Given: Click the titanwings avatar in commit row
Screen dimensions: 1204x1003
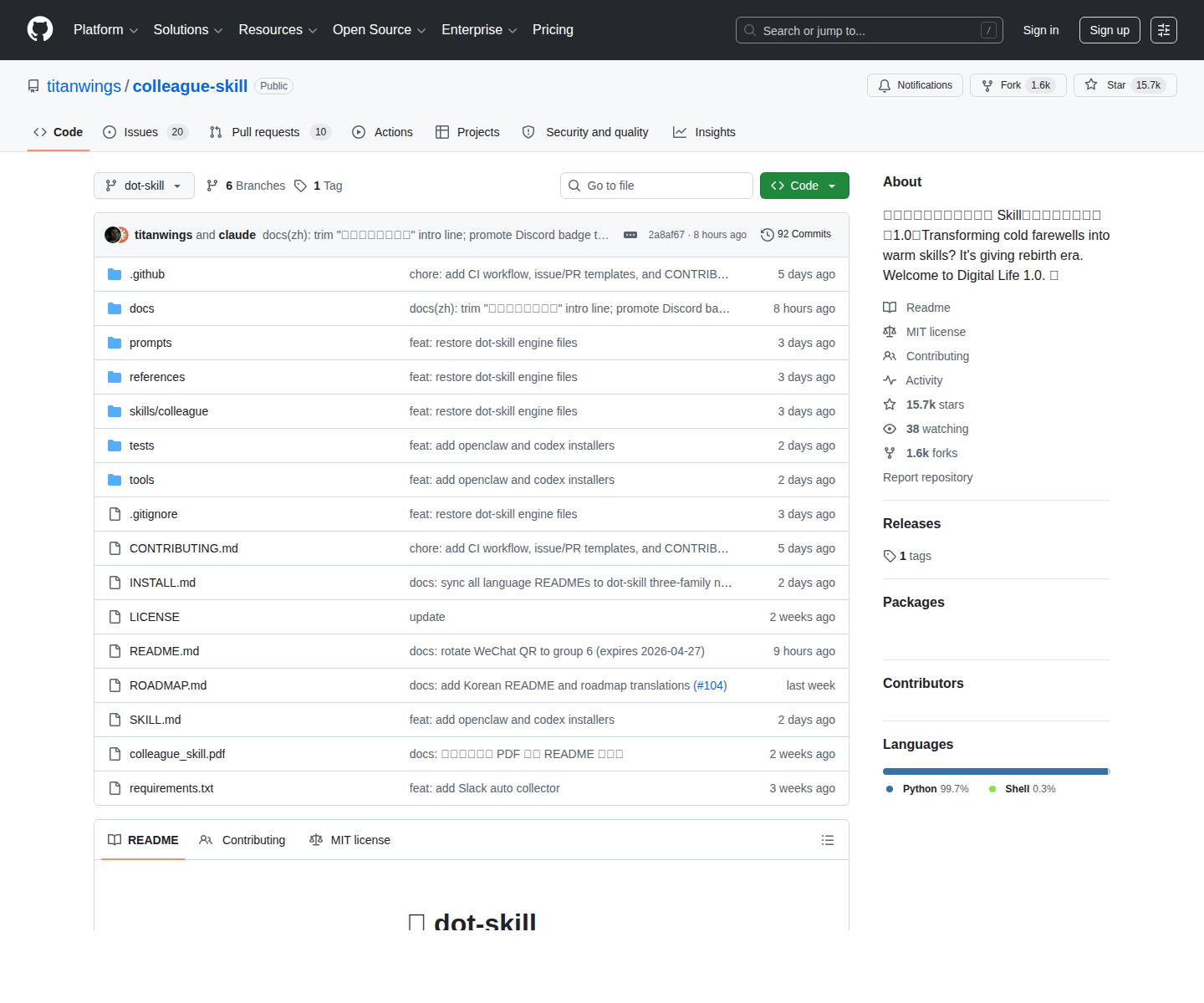Looking at the screenshot, I should coord(112,235).
